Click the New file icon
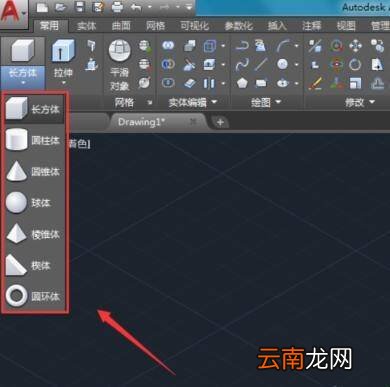The image size is (390, 387). point(42,7)
